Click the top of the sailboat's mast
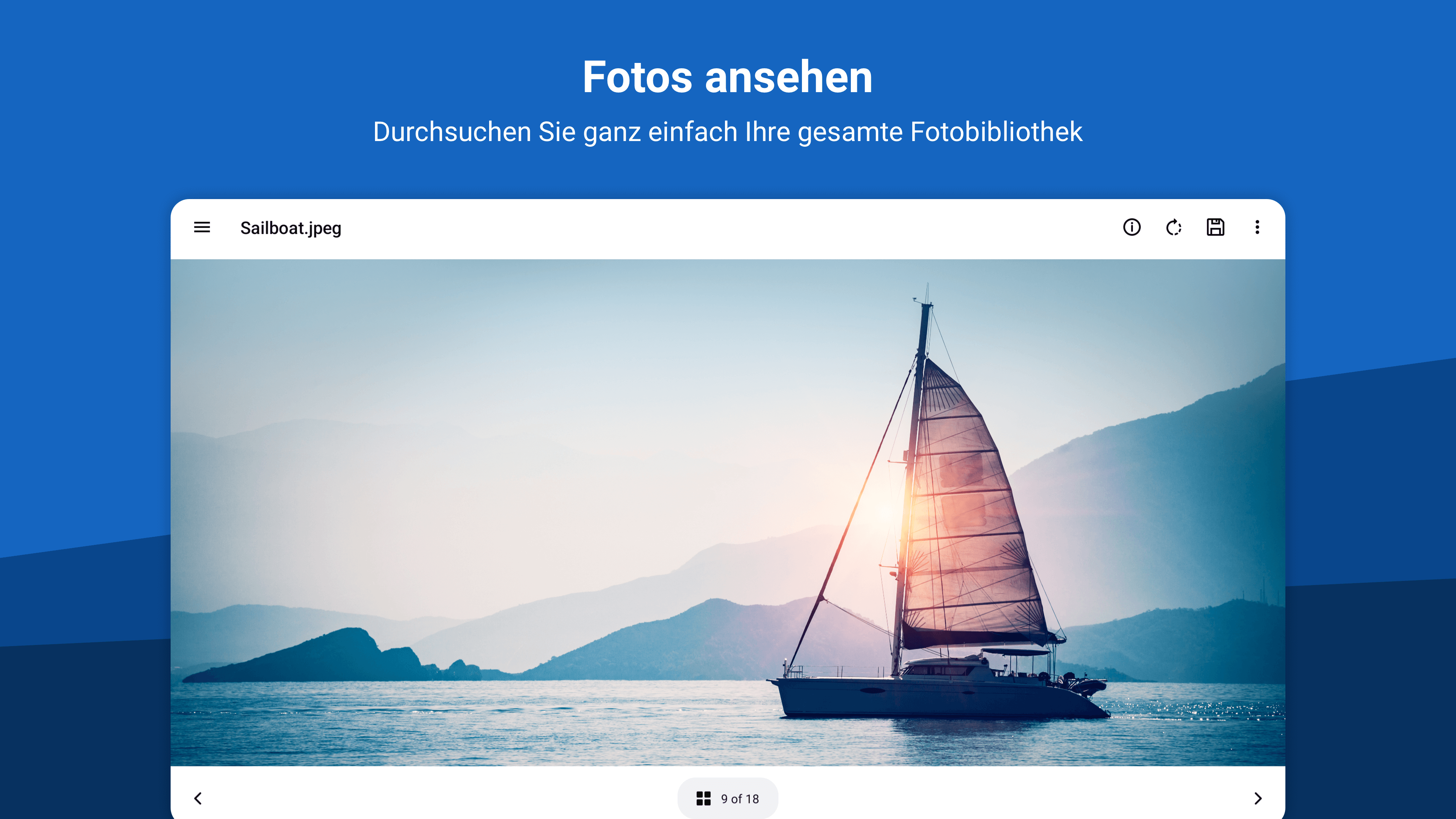This screenshot has width=1456, height=819. 926,303
